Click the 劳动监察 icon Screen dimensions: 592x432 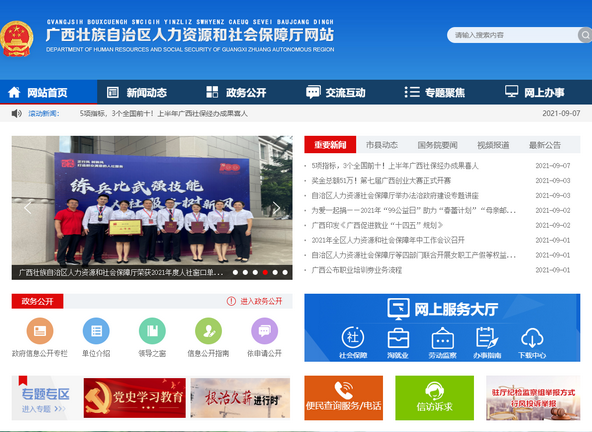(x=442, y=338)
